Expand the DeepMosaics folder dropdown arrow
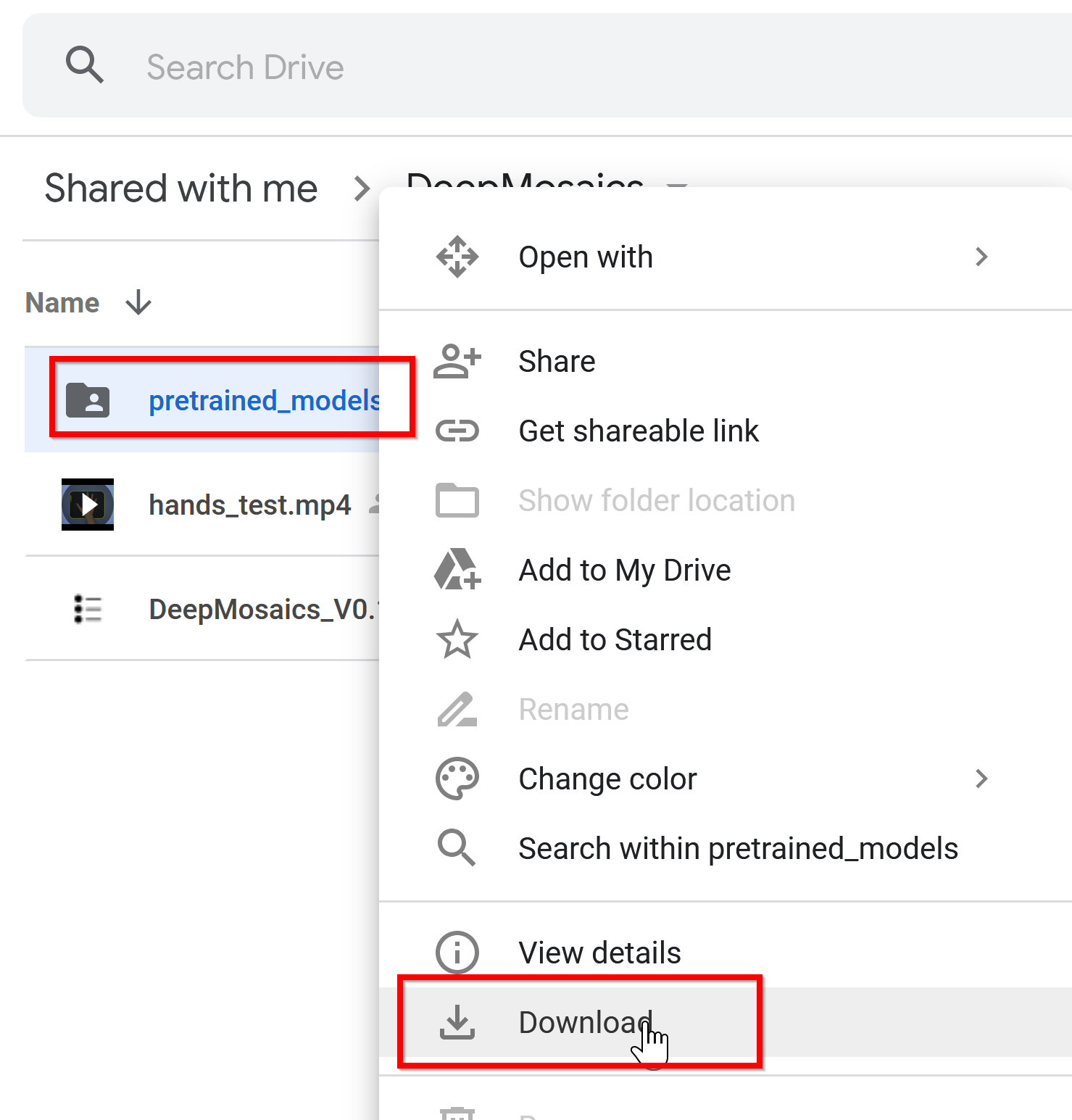The height and width of the screenshot is (1120, 1072). (x=677, y=186)
